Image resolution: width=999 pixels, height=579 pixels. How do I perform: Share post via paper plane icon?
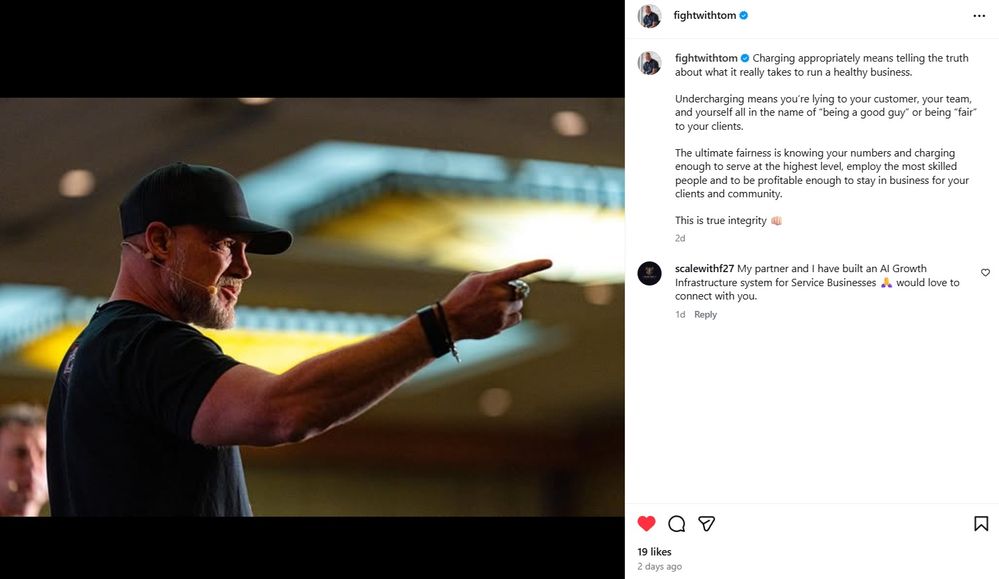pos(707,524)
